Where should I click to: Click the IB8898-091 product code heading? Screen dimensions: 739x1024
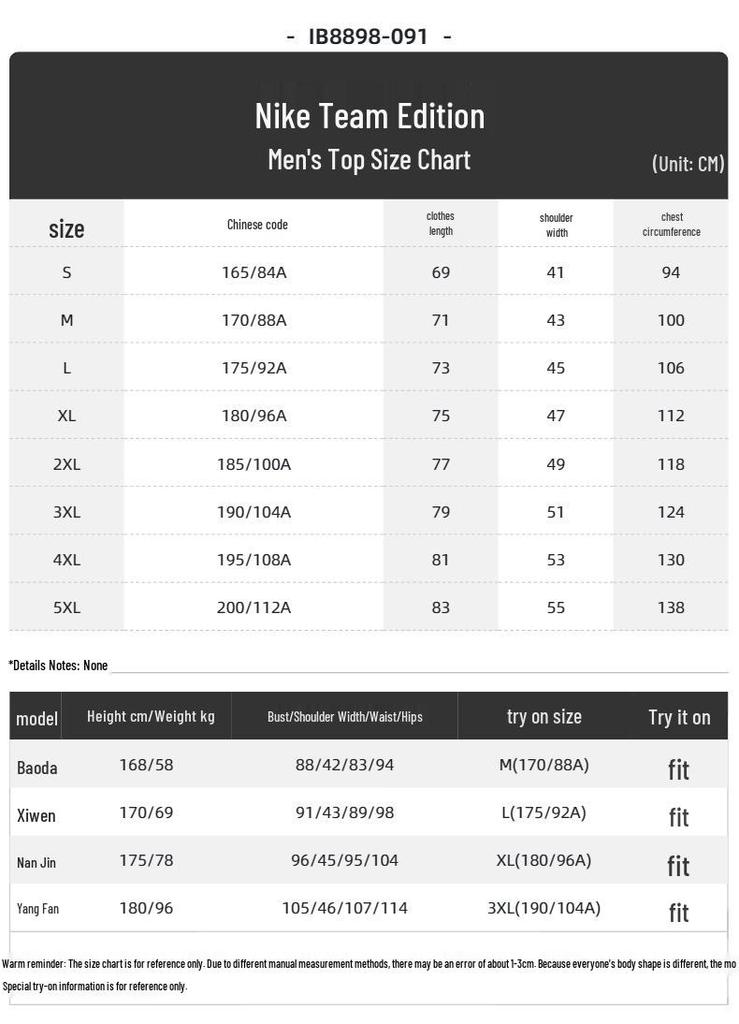[x=369, y=37]
